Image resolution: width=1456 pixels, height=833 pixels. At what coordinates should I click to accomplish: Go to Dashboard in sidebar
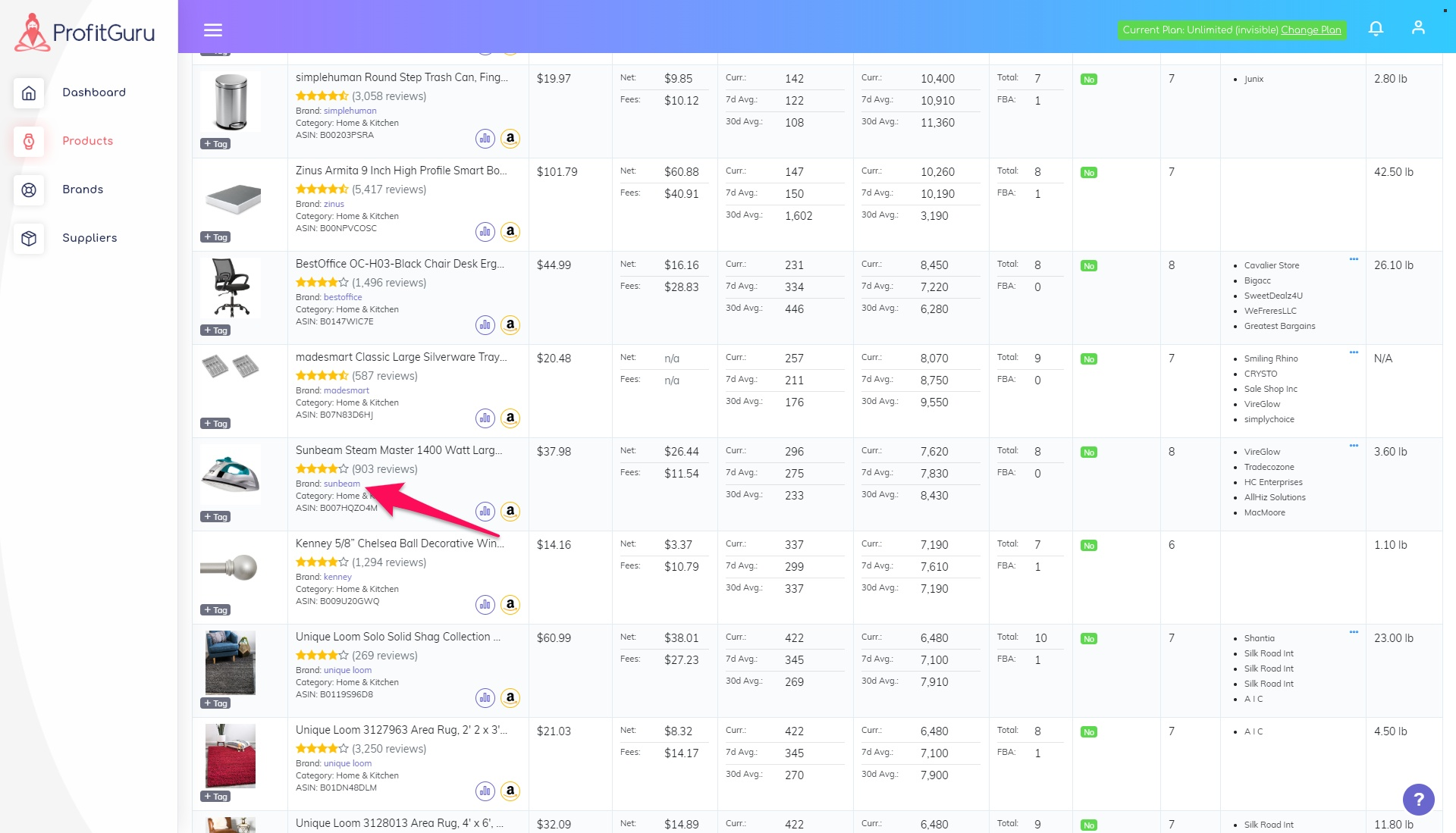(94, 92)
